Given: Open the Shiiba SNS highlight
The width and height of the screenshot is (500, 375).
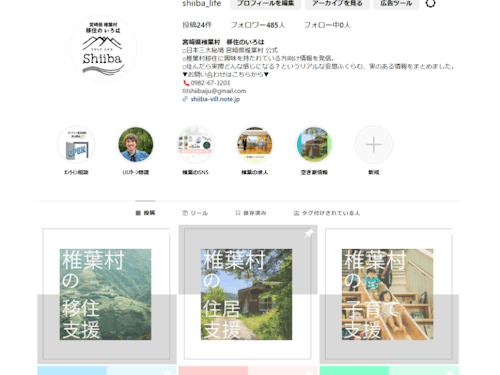Looking at the screenshot, I should (195, 145).
